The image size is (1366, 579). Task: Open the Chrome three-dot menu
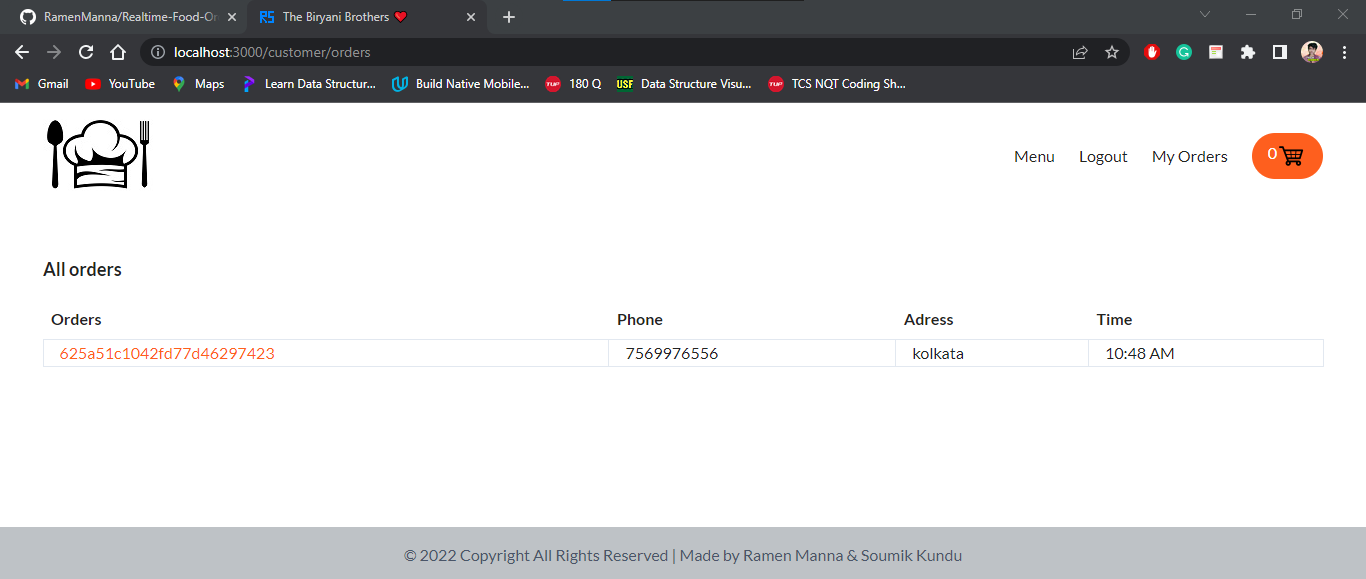[x=1344, y=51]
